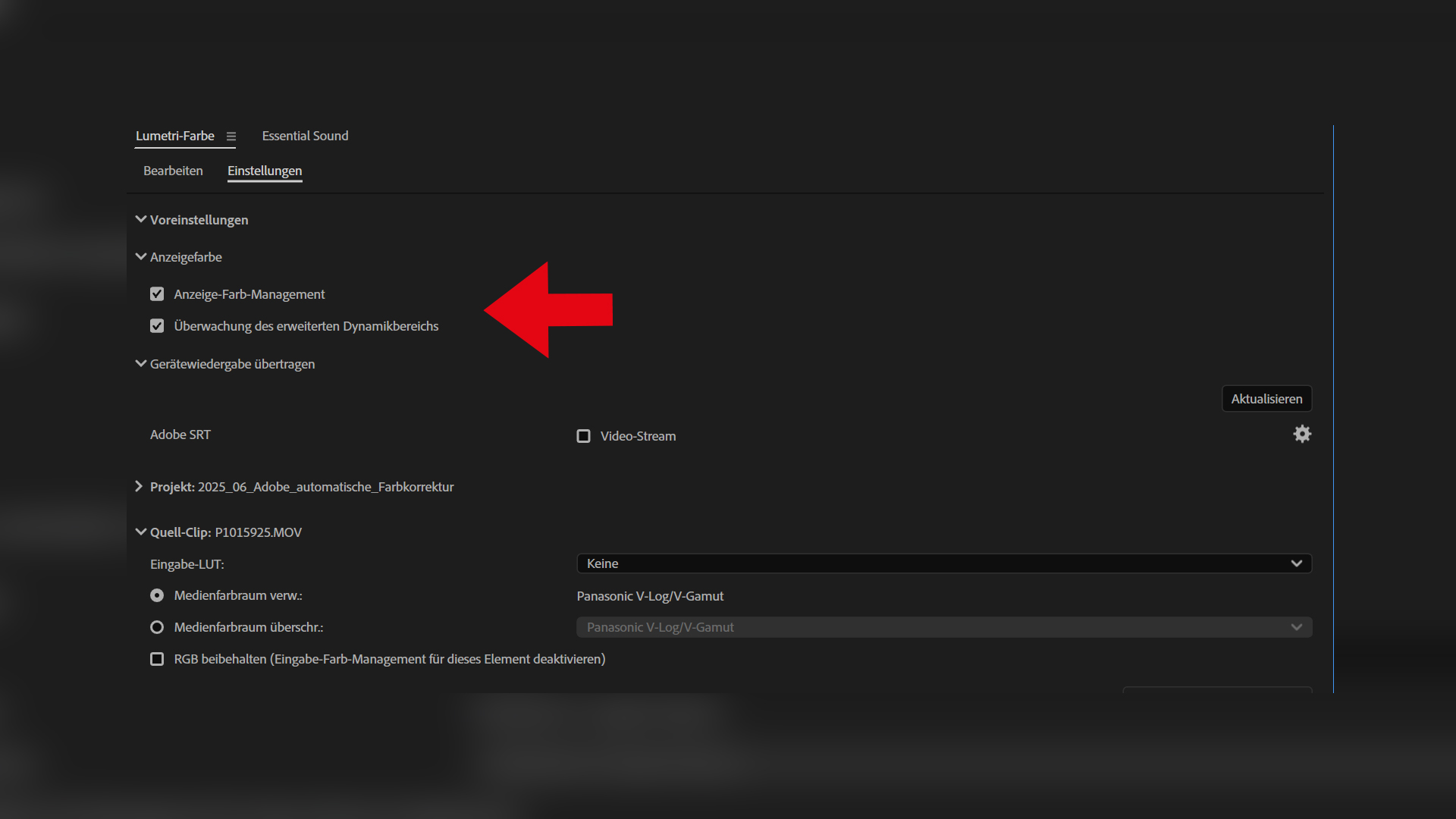Collapse the Anzeigefarbe section chevron

click(x=141, y=256)
